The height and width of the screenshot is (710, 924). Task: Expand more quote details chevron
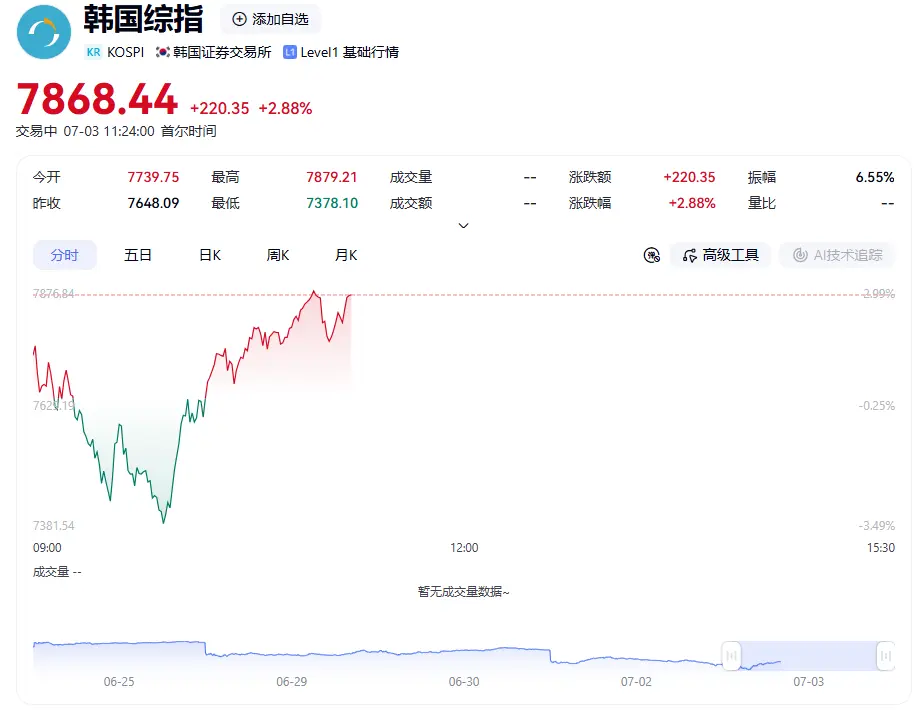464,226
